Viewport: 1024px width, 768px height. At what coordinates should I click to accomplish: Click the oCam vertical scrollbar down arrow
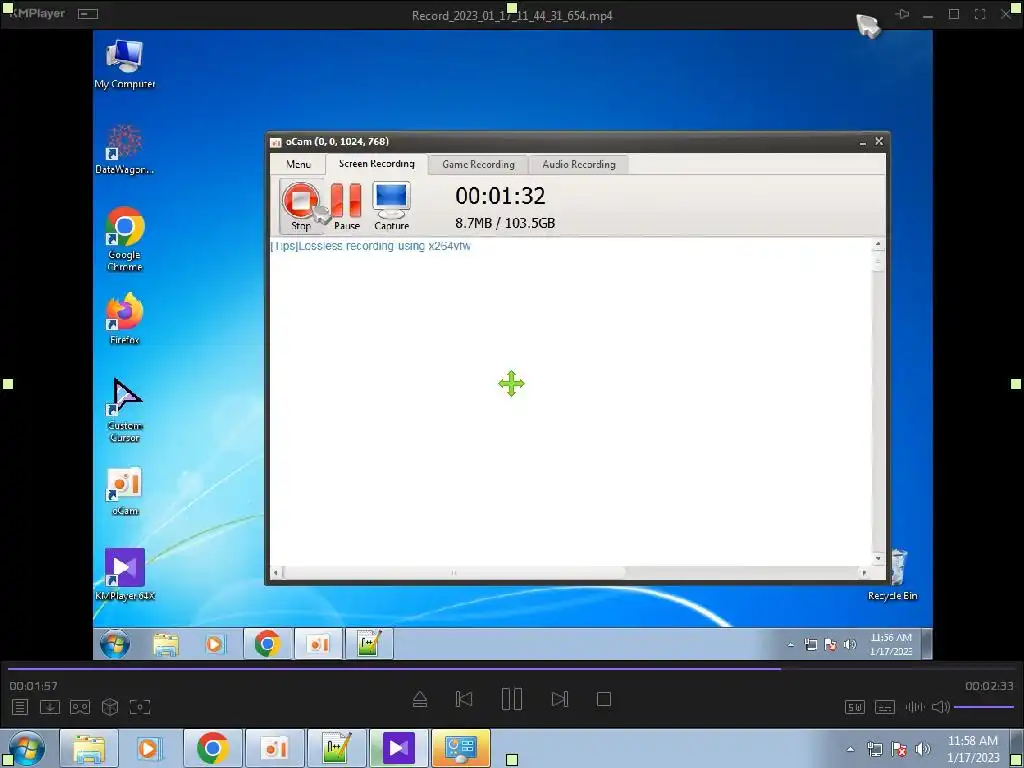[878, 559]
